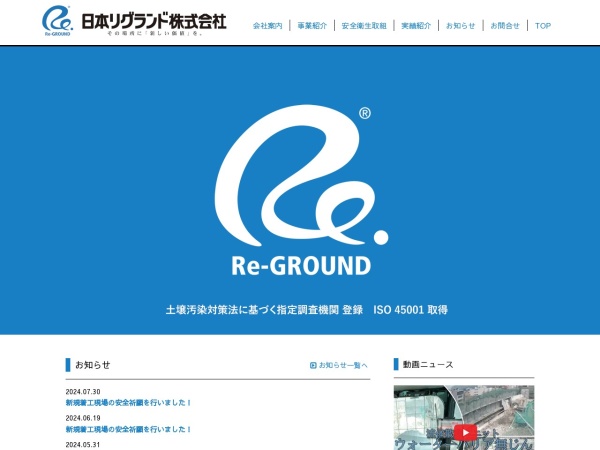Open the 会社案内 menu item
Image resolution: width=600 pixels, height=450 pixels.
[267, 26]
